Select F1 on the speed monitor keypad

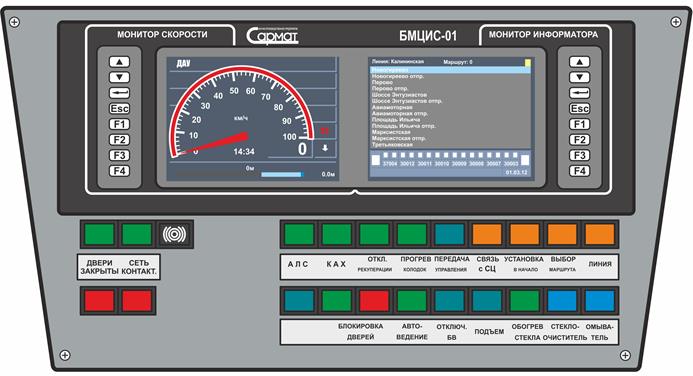point(119,124)
